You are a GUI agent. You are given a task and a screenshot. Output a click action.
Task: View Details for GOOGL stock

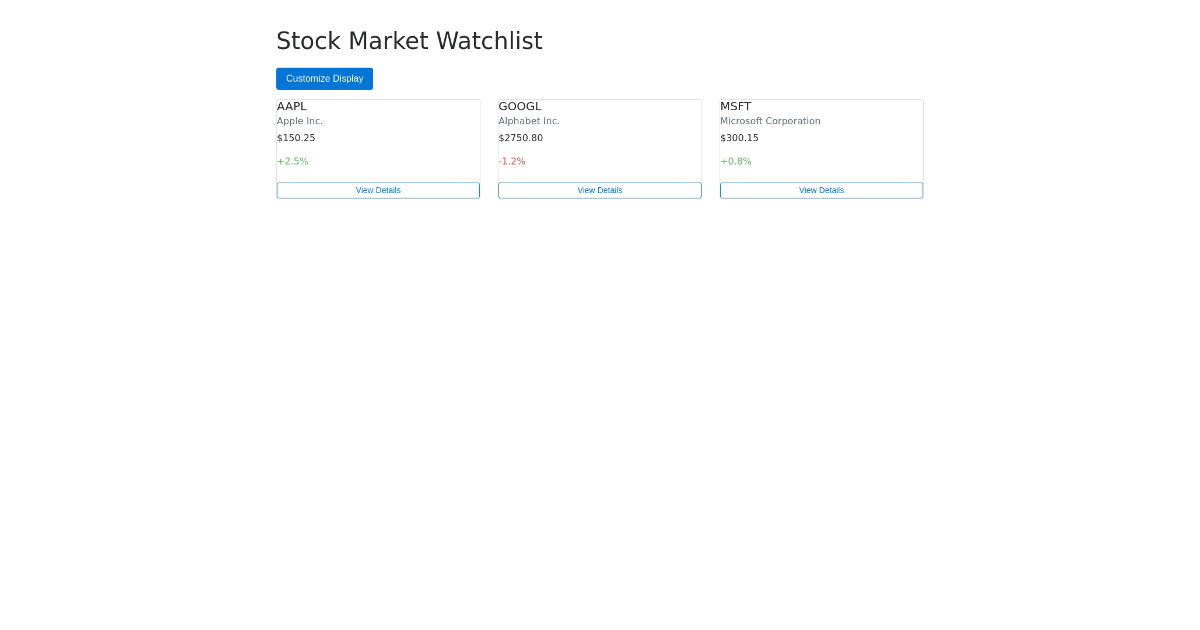(x=600, y=190)
